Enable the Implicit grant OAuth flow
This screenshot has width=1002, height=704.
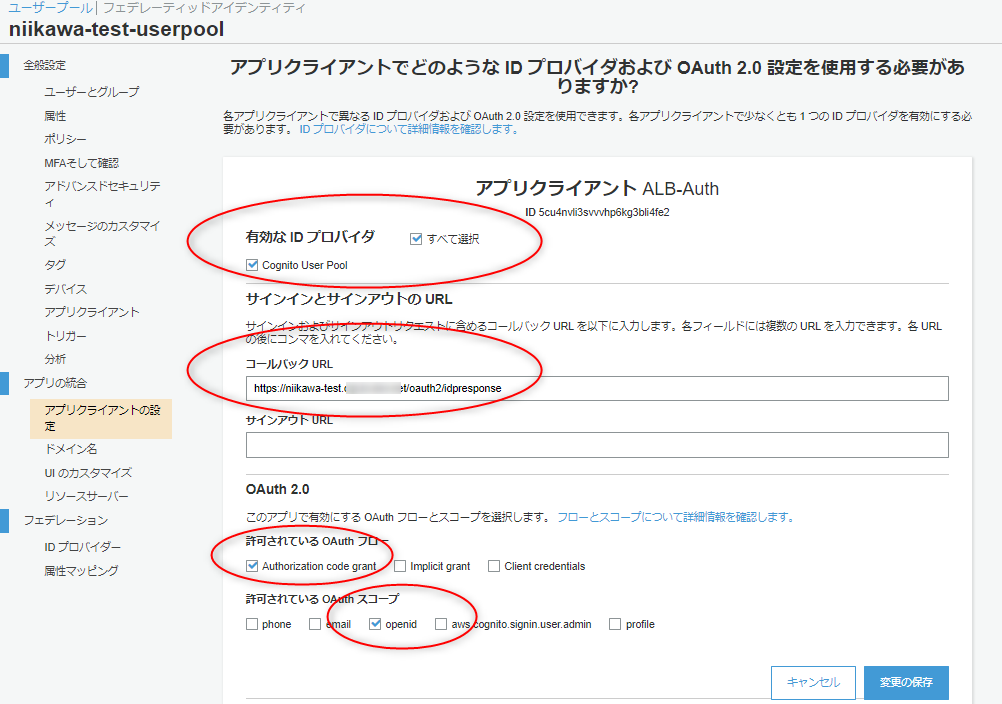pyautogui.click(x=401, y=565)
